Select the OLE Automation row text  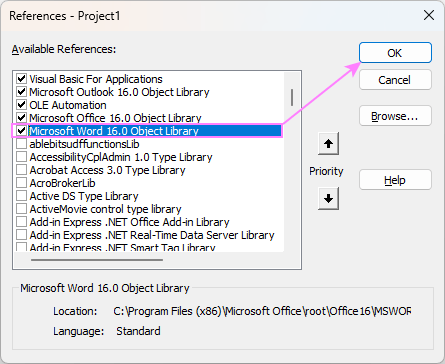point(68,105)
